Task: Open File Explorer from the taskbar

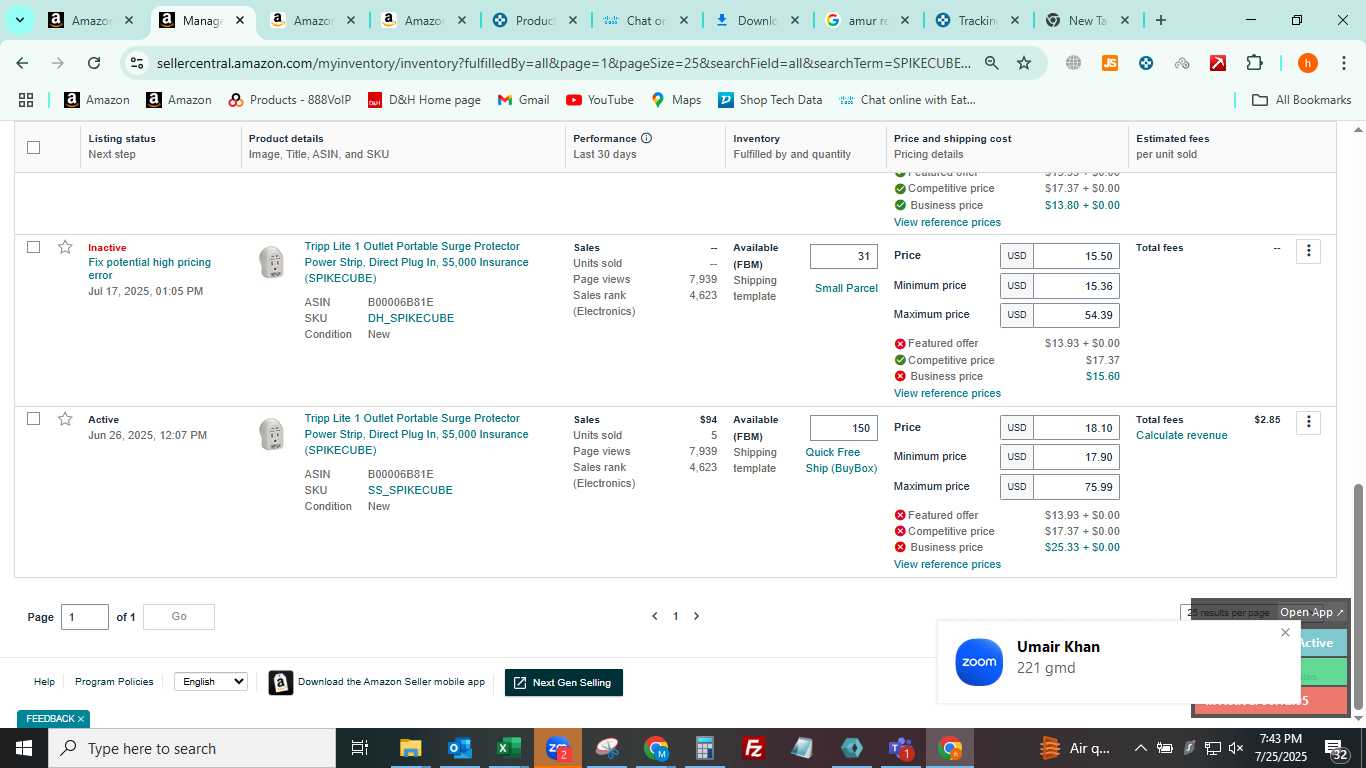Action: pyautogui.click(x=410, y=748)
